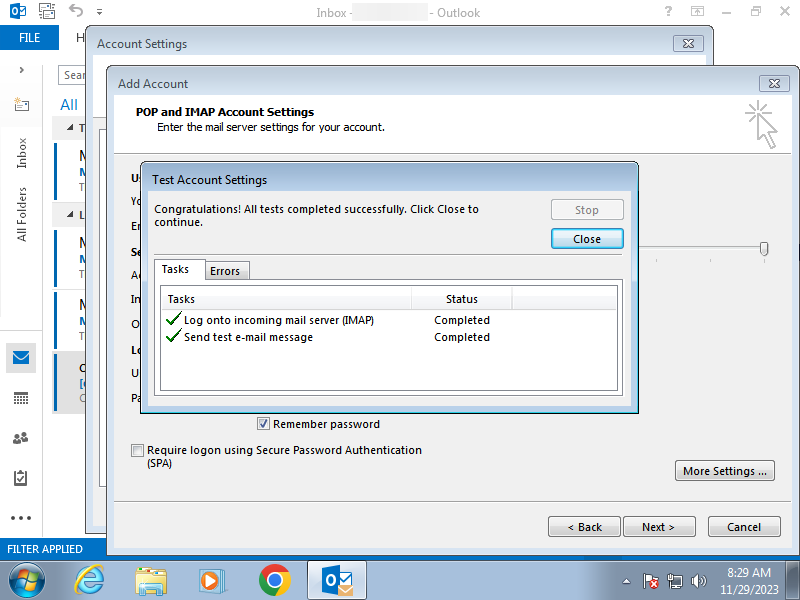Open the Mail view in navigation bar
800x600 pixels.
click(x=21, y=358)
